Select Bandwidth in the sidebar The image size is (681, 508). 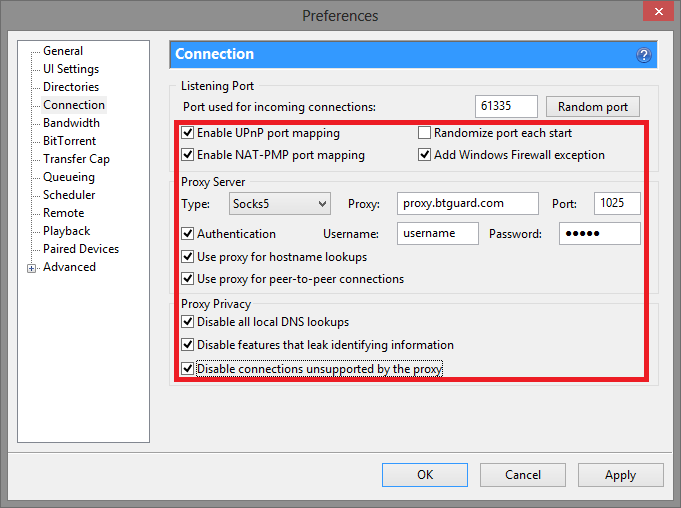(x=71, y=123)
